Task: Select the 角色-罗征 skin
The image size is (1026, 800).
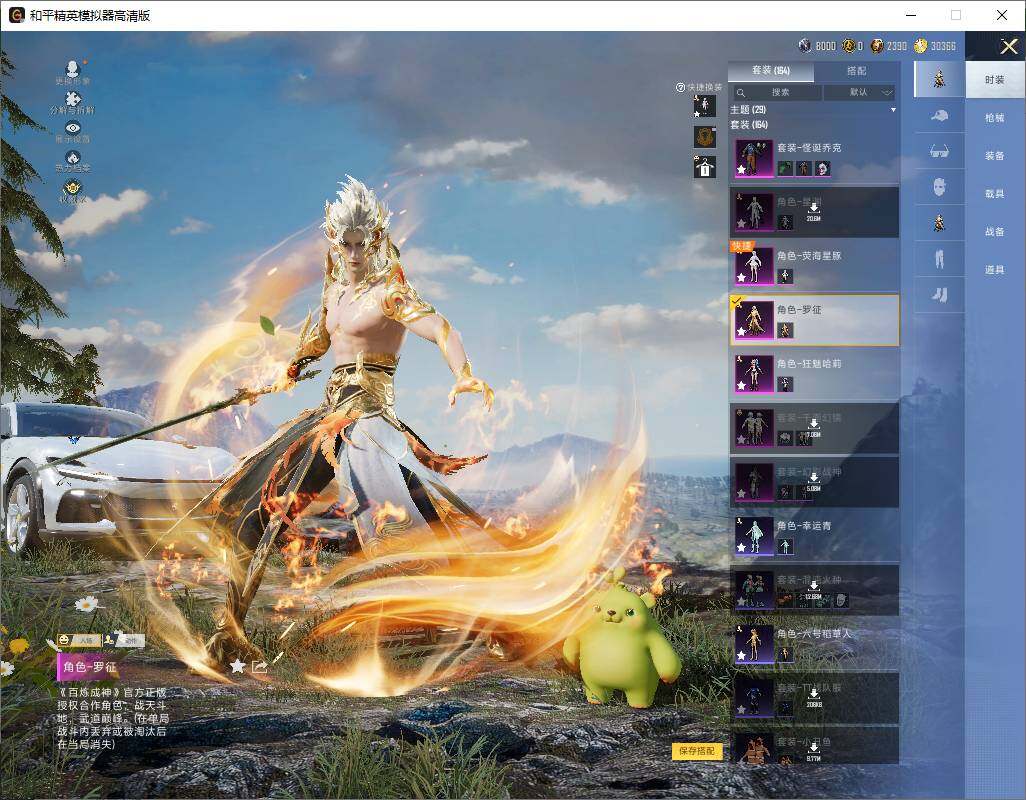Action: 814,320
